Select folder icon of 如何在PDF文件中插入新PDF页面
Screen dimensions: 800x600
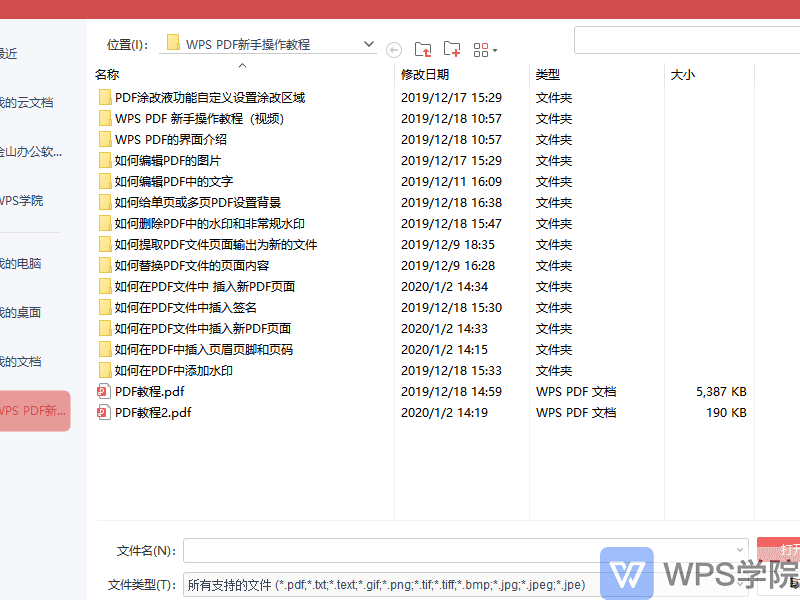[x=105, y=328]
